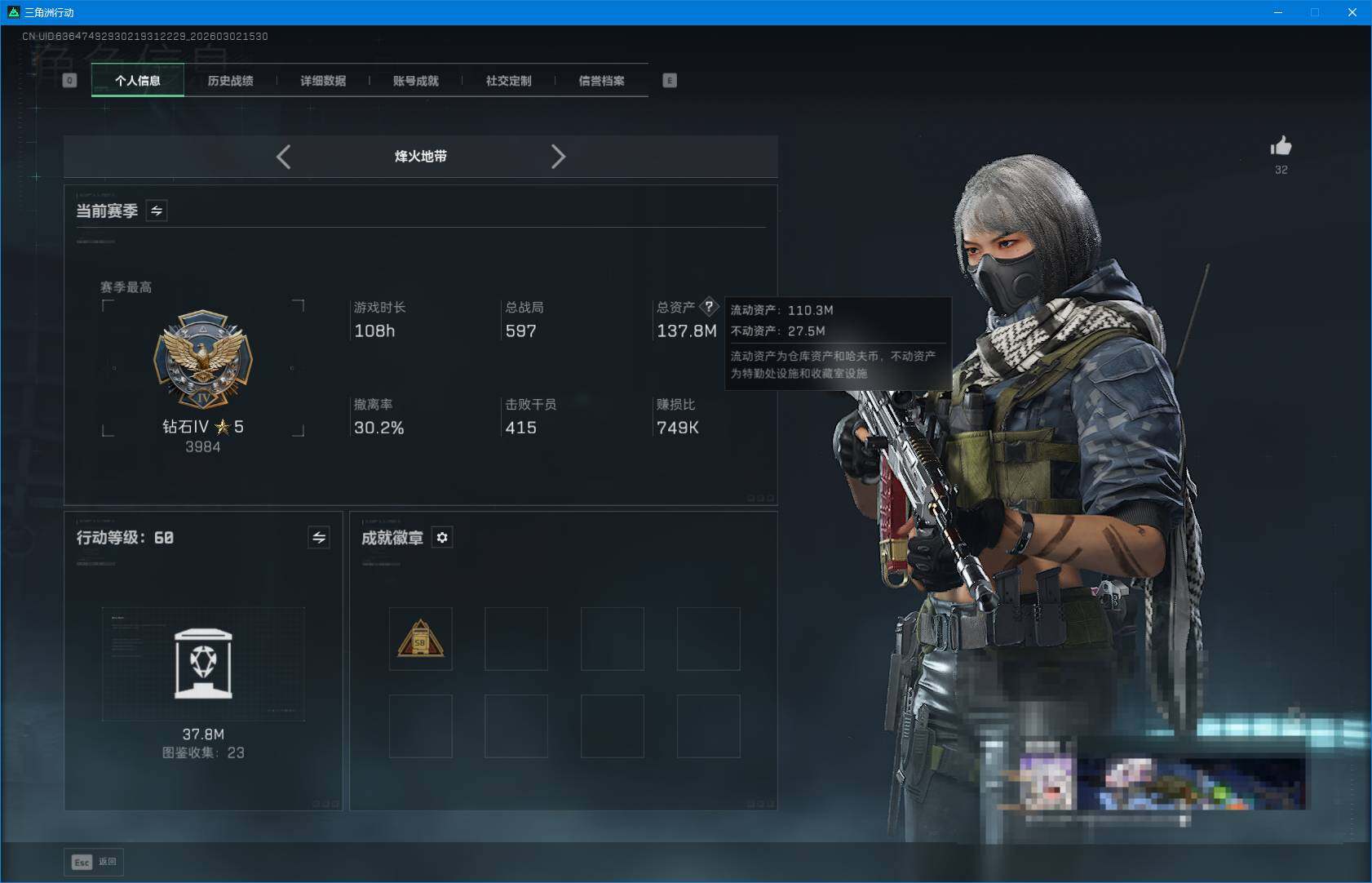Open the 社交定制 tab
1372x883 pixels.
tap(509, 80)
